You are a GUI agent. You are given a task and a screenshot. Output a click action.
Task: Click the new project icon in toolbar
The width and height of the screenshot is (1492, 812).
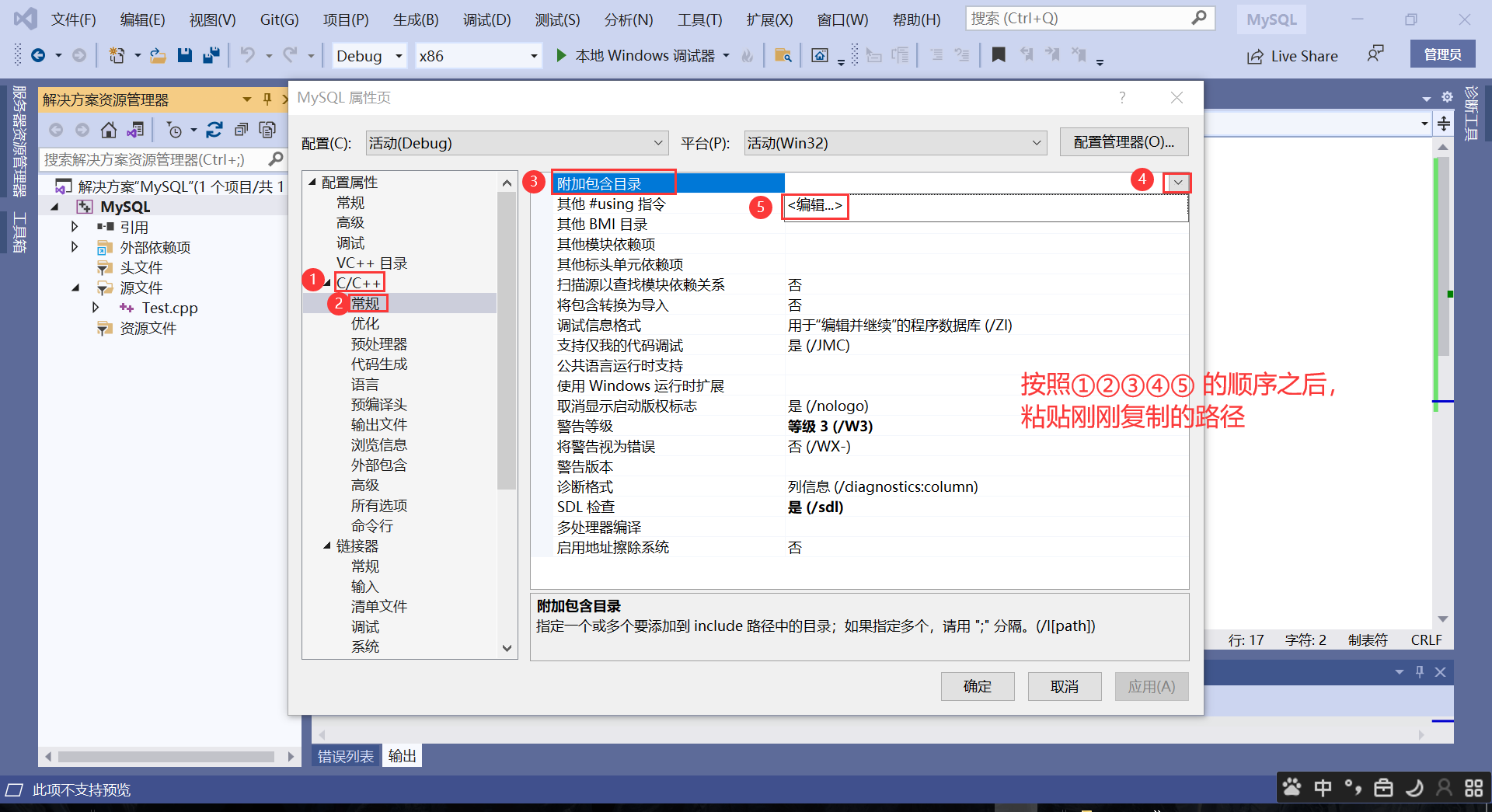pos(117,55)
